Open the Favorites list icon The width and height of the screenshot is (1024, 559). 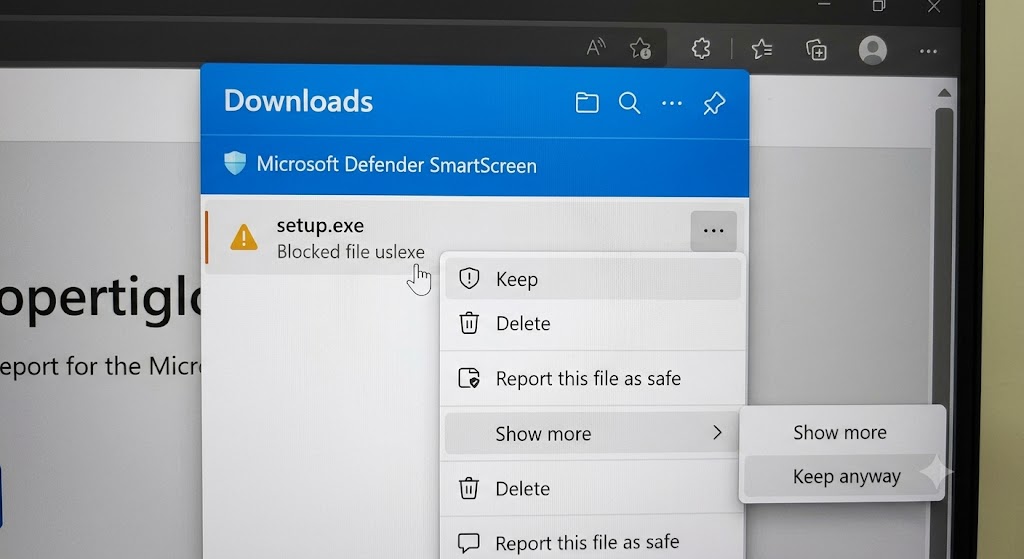click(x=761, y=49)
